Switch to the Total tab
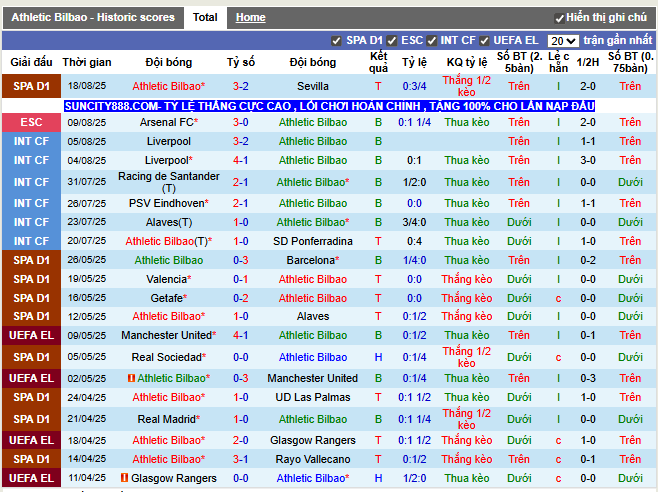658x492 pixels. point(205,17)
